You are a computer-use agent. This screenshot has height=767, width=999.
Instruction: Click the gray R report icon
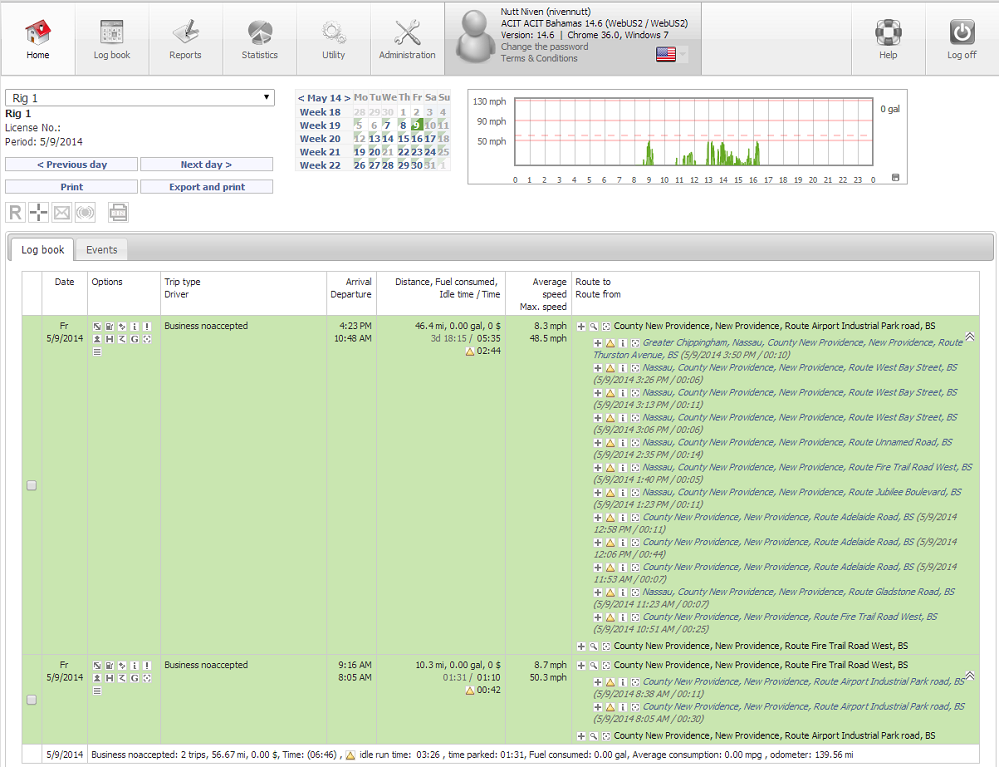(15, 212)
